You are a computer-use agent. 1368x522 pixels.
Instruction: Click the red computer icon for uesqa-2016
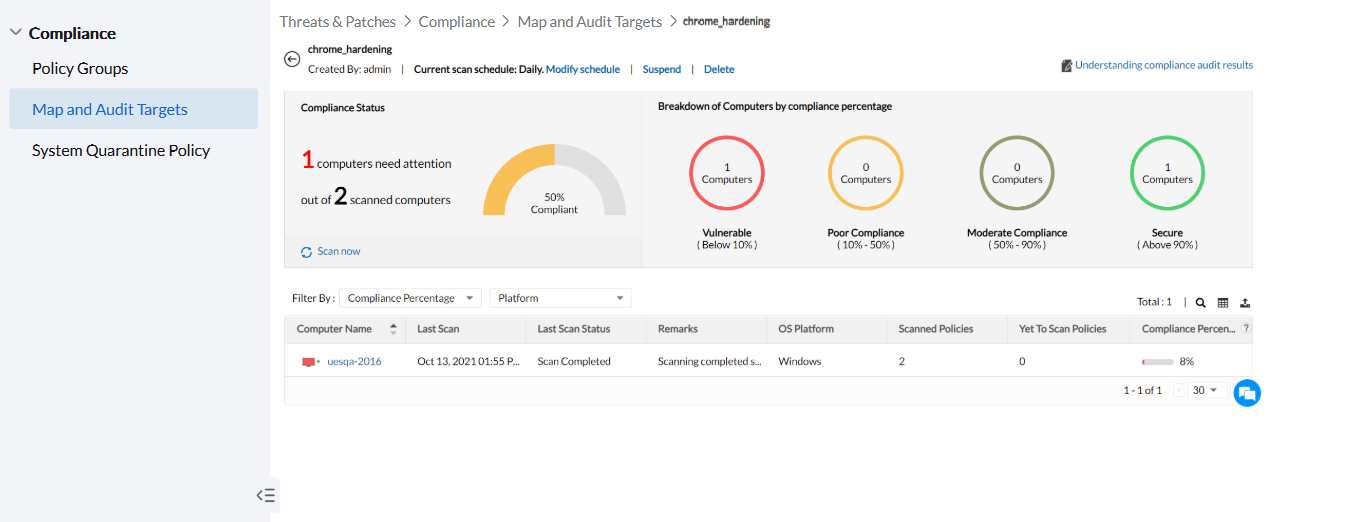pyautogui.click(x=308, y=362)
